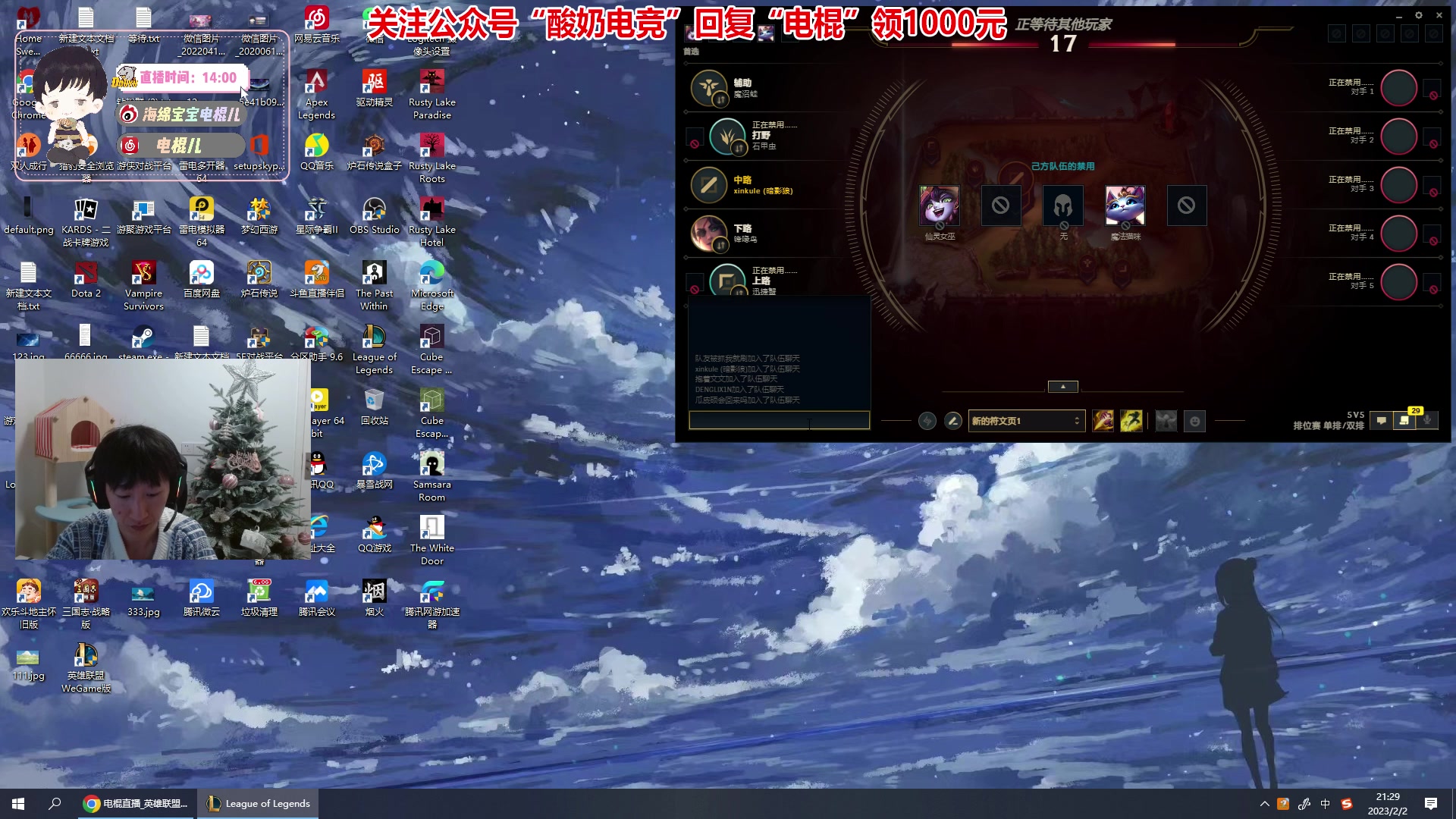Open OBS Studio desktop shortcut
The width and height of the screenshot is (1456, 819).
pyautogui.click(x=375, y=215)
